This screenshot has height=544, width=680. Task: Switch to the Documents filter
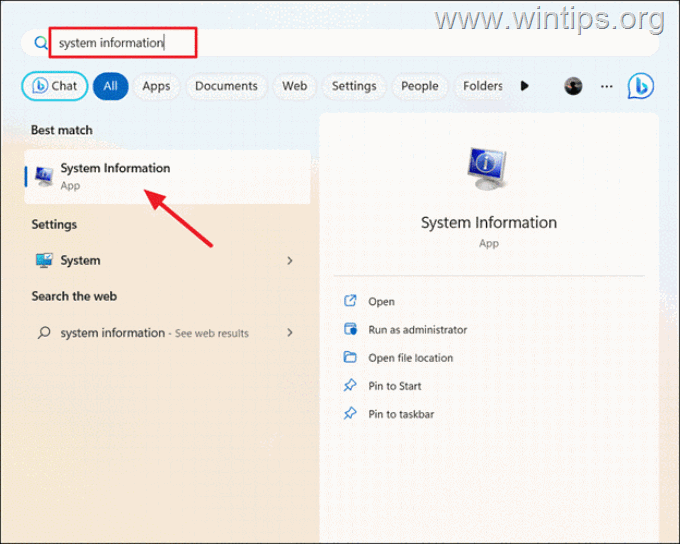226,86
